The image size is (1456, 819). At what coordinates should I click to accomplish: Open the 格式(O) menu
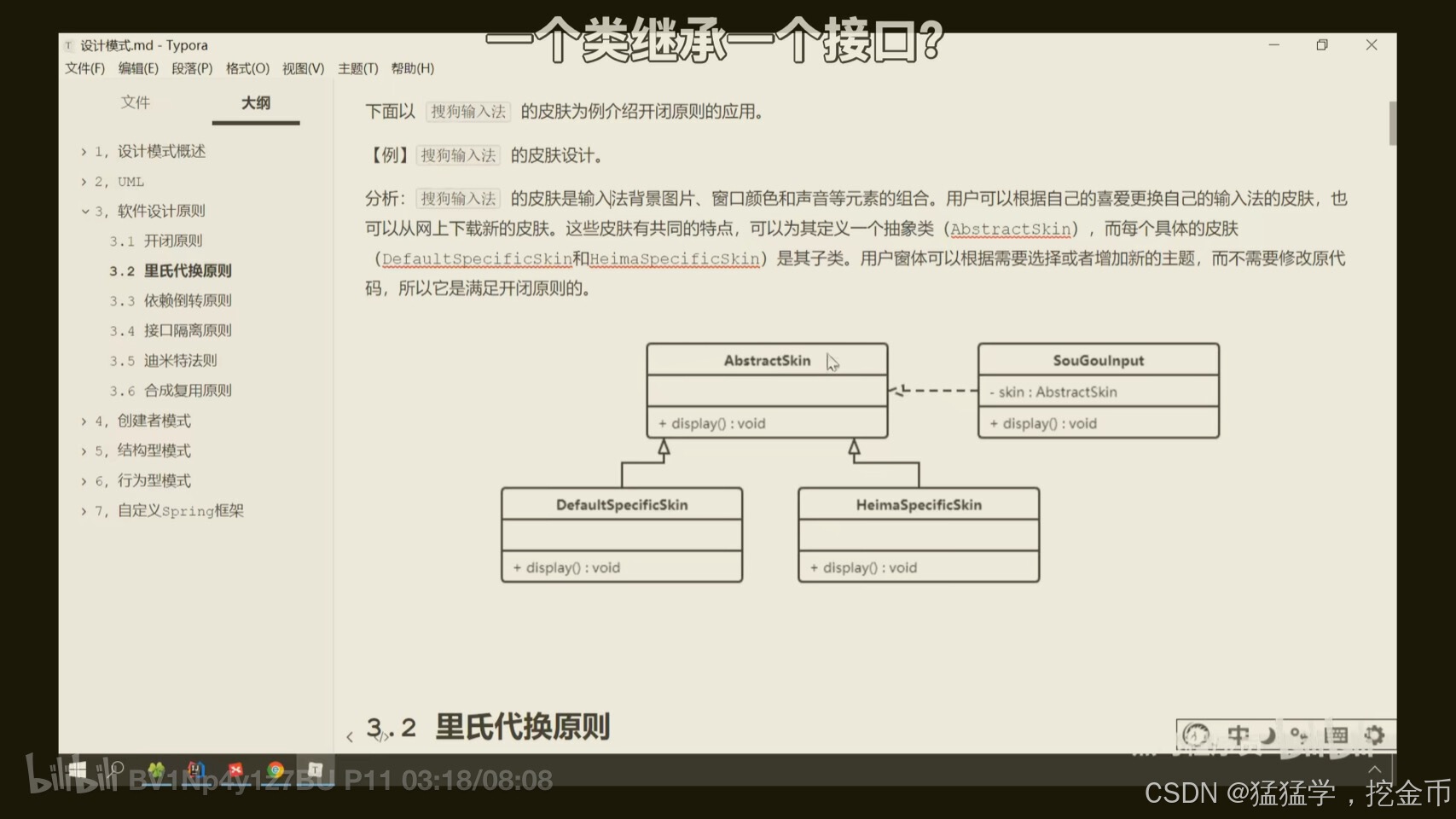coord(247,68)
